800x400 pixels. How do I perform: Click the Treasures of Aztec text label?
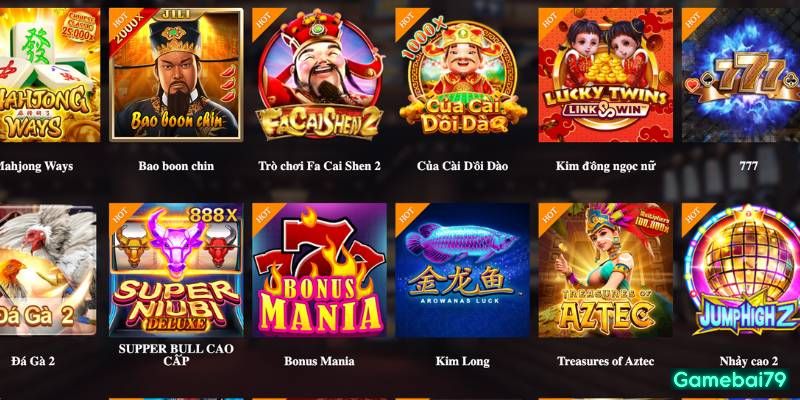coord(606,361)
